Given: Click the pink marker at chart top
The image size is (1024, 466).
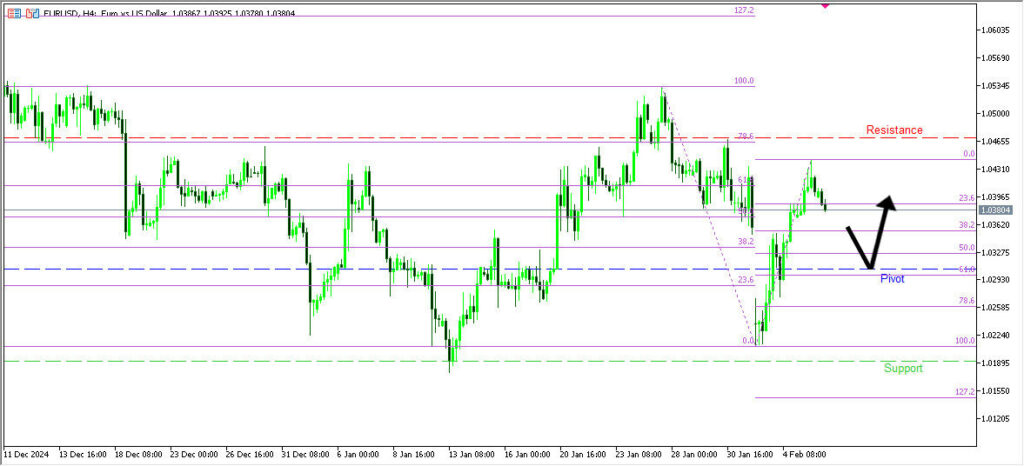Looking at the screenshot, I should pyautogui.click(x=825, y=5).
